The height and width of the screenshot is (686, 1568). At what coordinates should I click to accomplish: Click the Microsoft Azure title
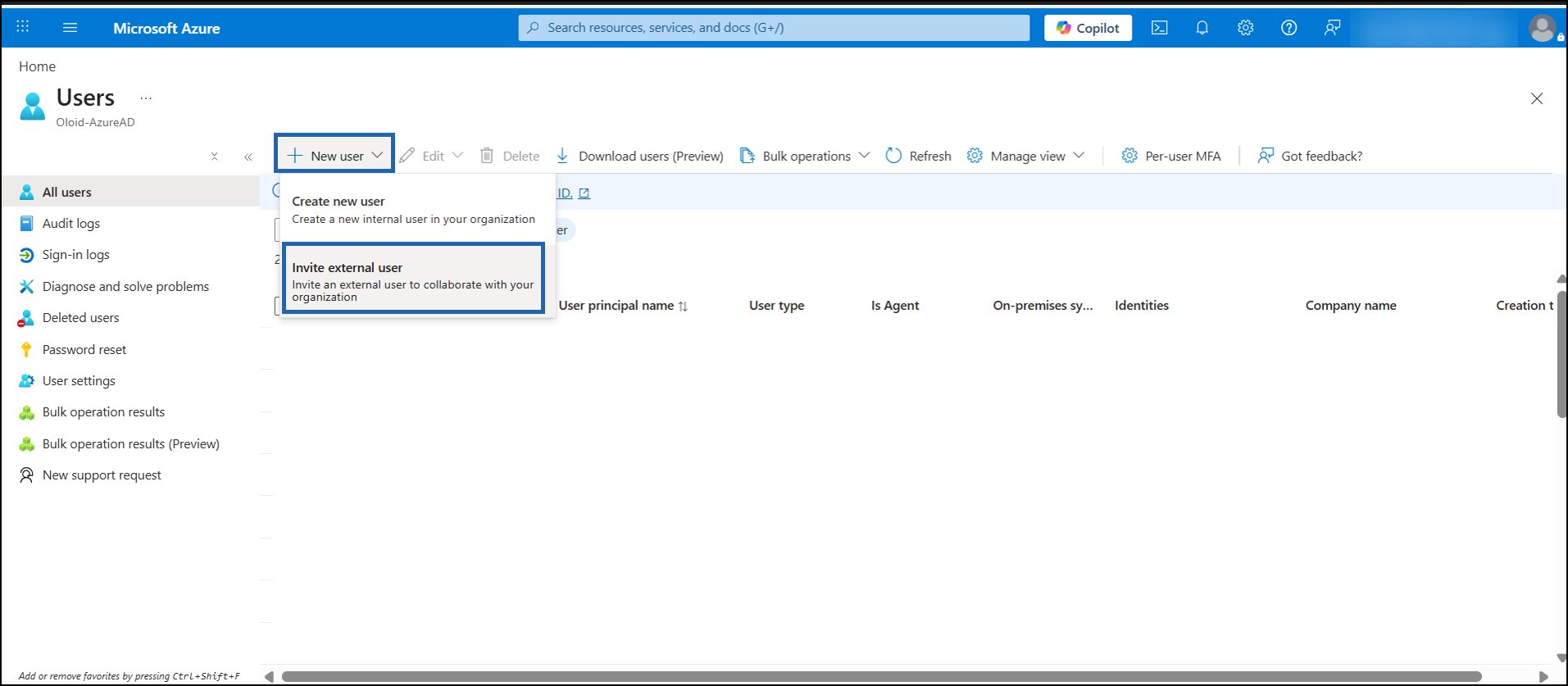click(166, 28)
